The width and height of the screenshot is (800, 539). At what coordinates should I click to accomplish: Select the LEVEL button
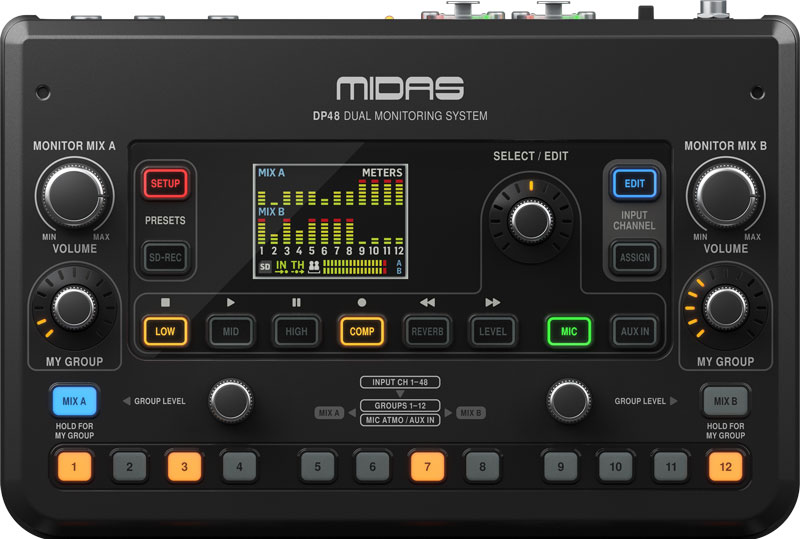coord(493,331)
